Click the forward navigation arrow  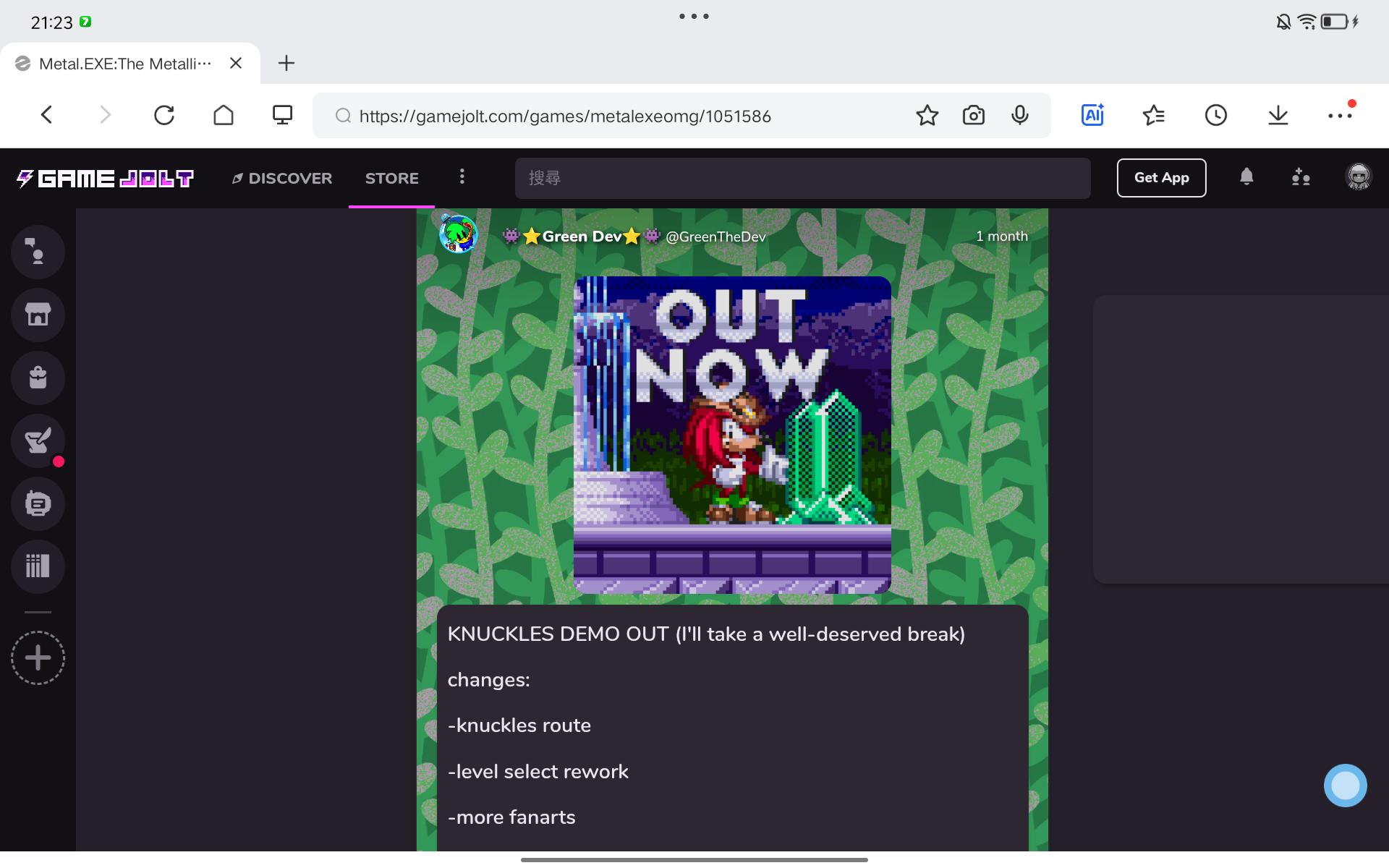coord(106,115)
